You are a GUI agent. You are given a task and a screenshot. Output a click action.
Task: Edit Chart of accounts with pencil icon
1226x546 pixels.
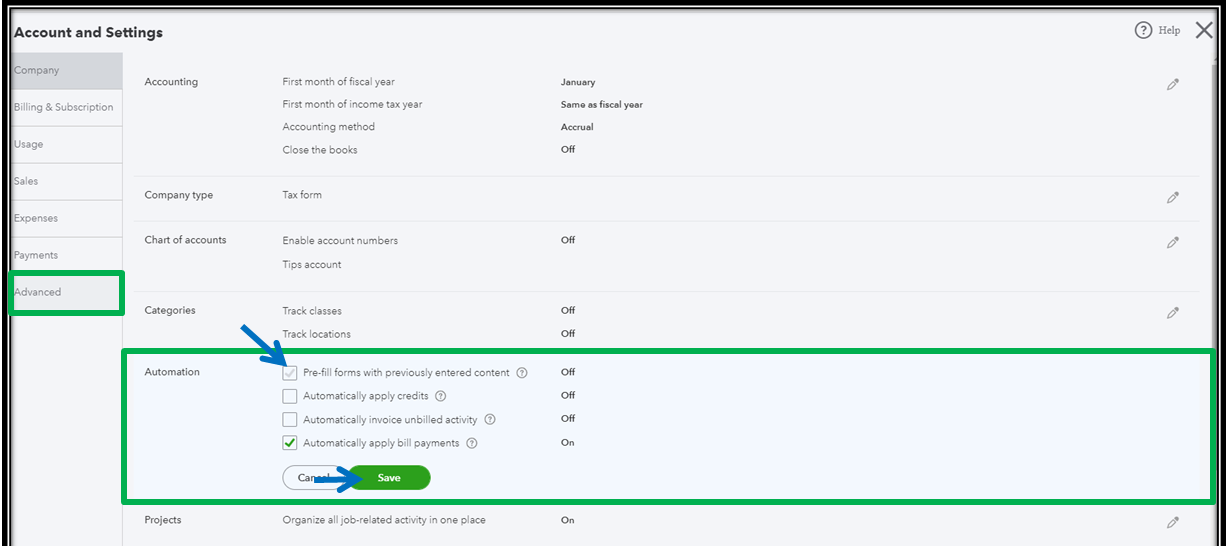1173,242
